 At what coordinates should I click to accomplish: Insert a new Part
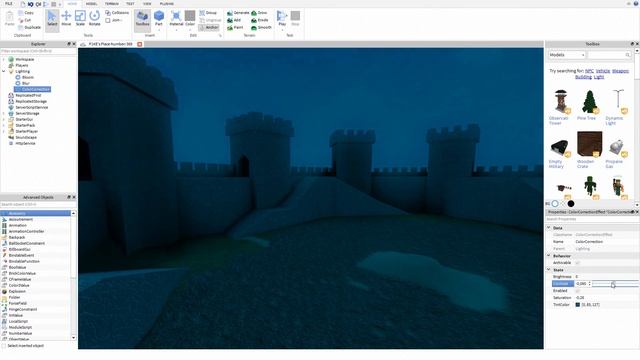click(x=159, y=19)
